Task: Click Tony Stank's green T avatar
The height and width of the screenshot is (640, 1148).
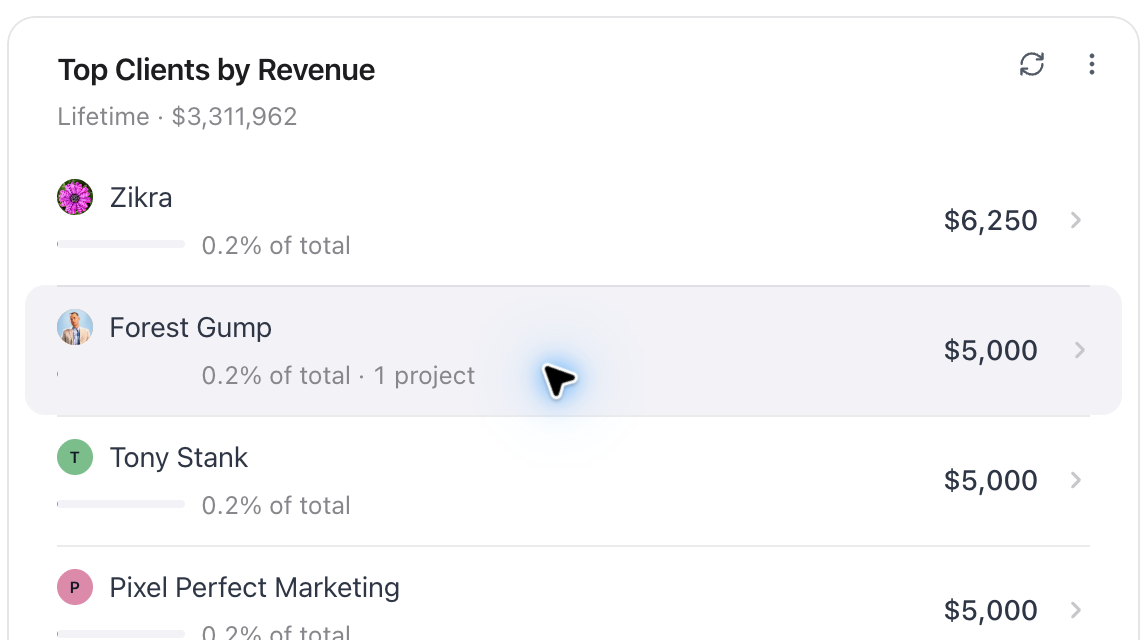Action: pyautogui.click(x=75, y=457)
